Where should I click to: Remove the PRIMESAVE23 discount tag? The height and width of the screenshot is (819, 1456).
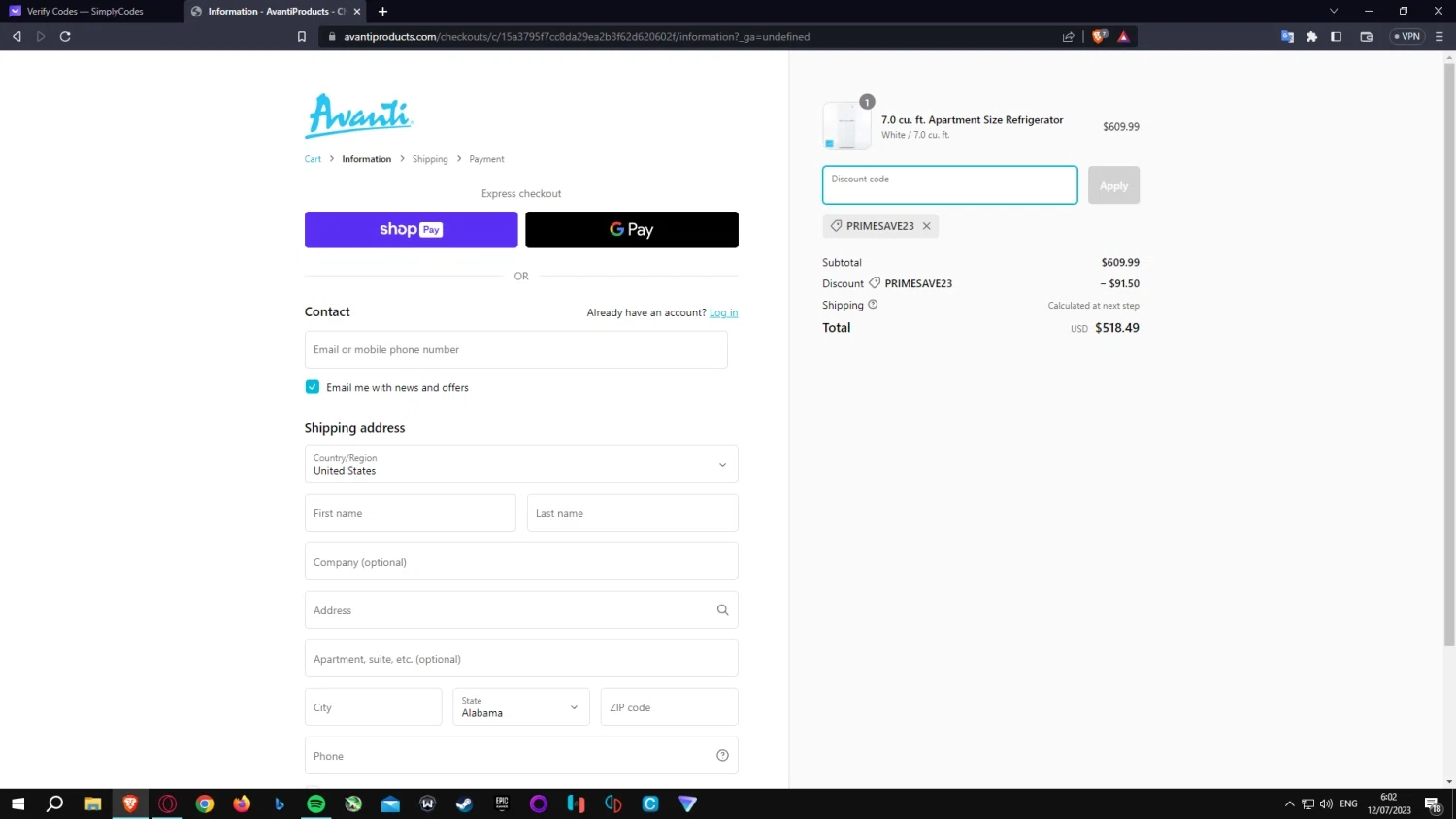927,226
